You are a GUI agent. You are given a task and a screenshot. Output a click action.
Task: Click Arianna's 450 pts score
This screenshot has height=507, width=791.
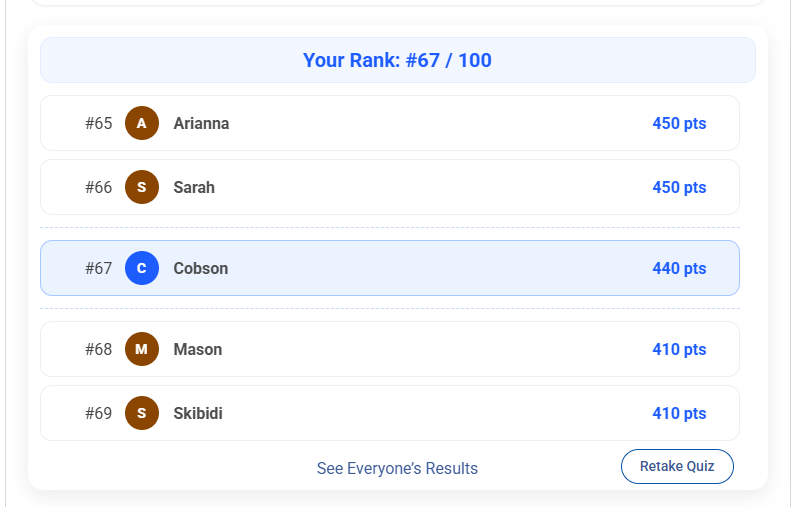(679, 123)
